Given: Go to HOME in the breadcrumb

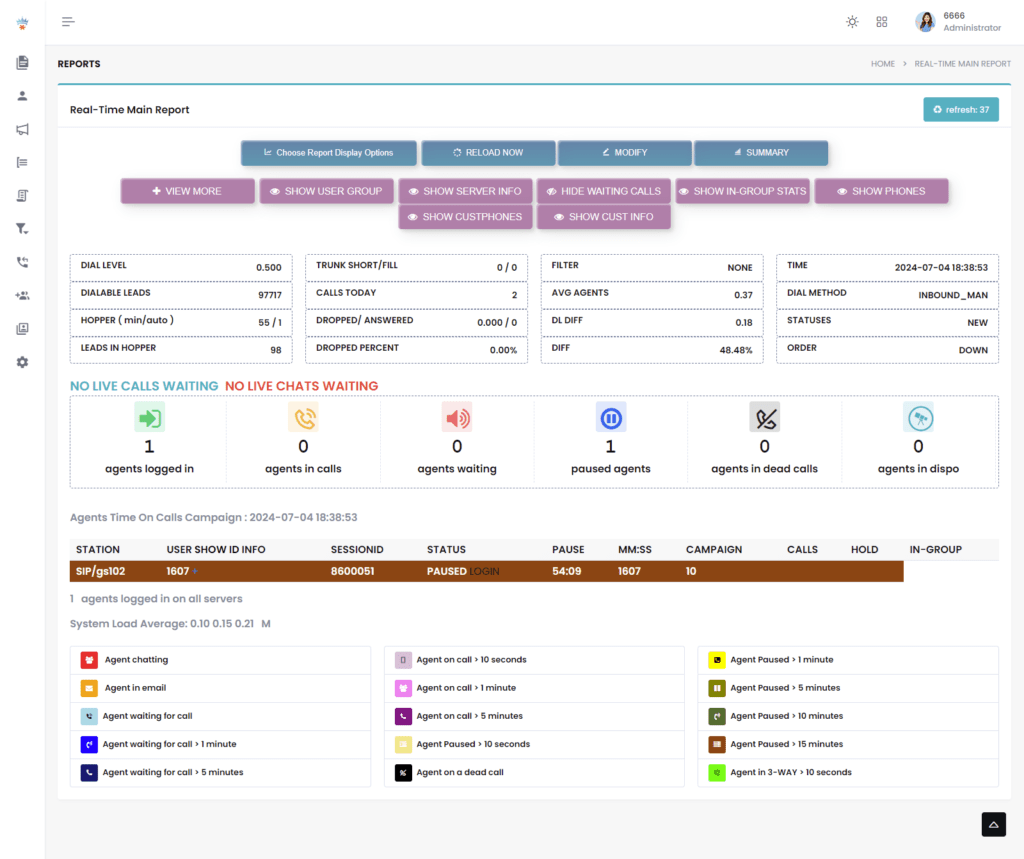Looking at the screenshot, I should (882, 64).
